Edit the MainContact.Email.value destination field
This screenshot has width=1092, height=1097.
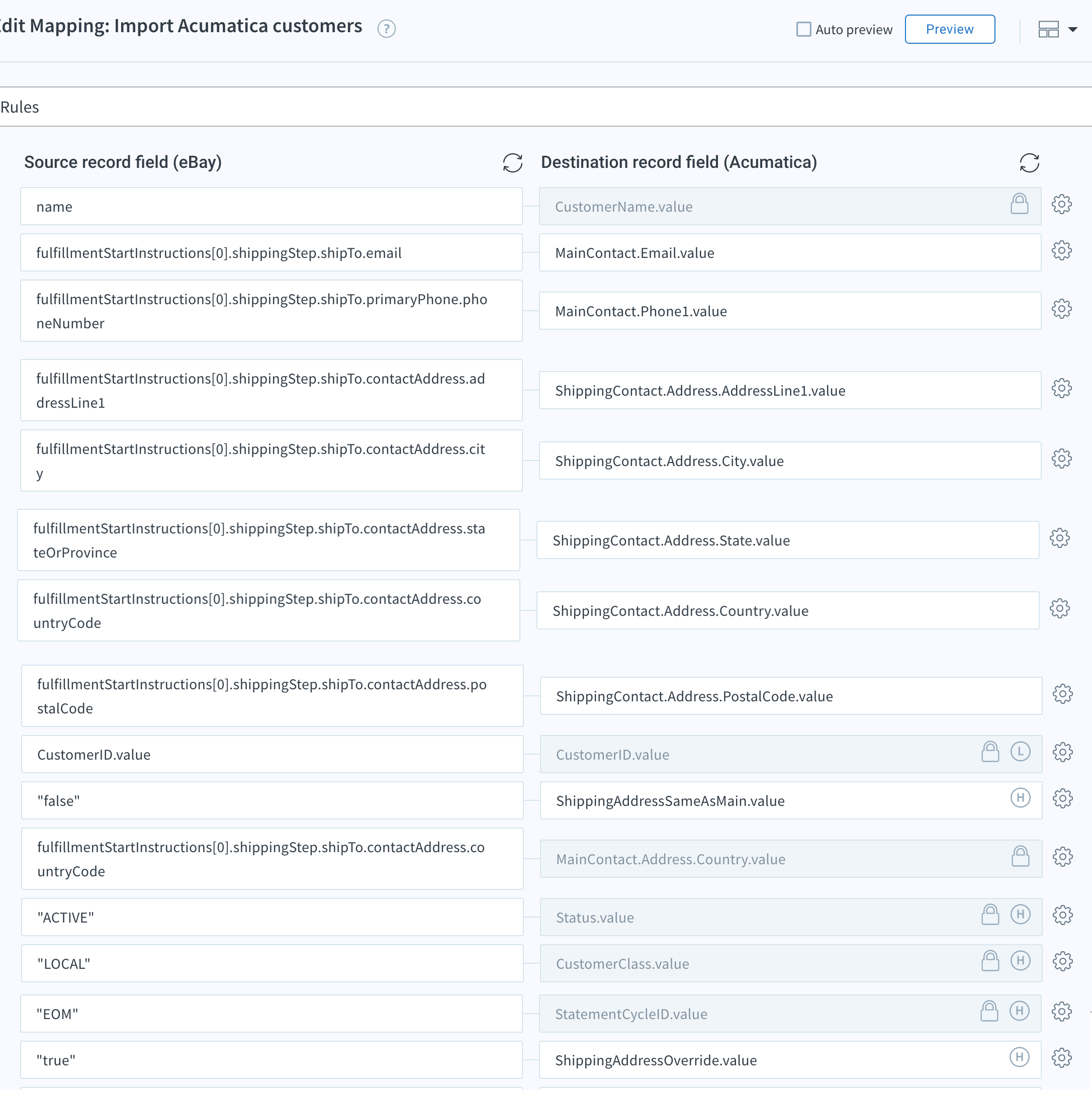tap(790, 253)
